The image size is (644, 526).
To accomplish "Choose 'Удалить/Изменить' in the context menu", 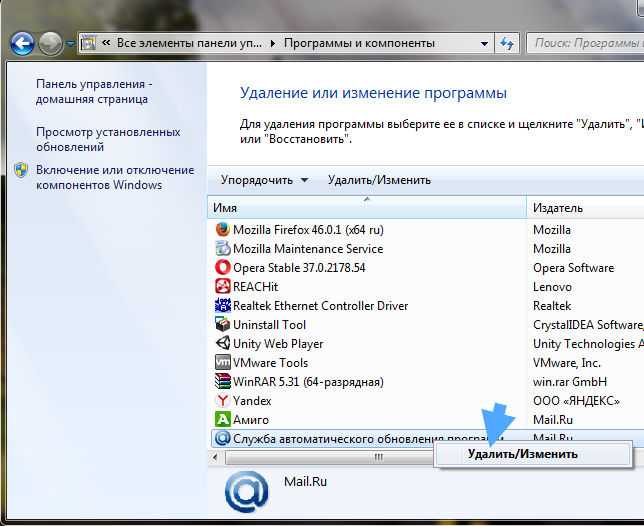I will tap(533, 454).
